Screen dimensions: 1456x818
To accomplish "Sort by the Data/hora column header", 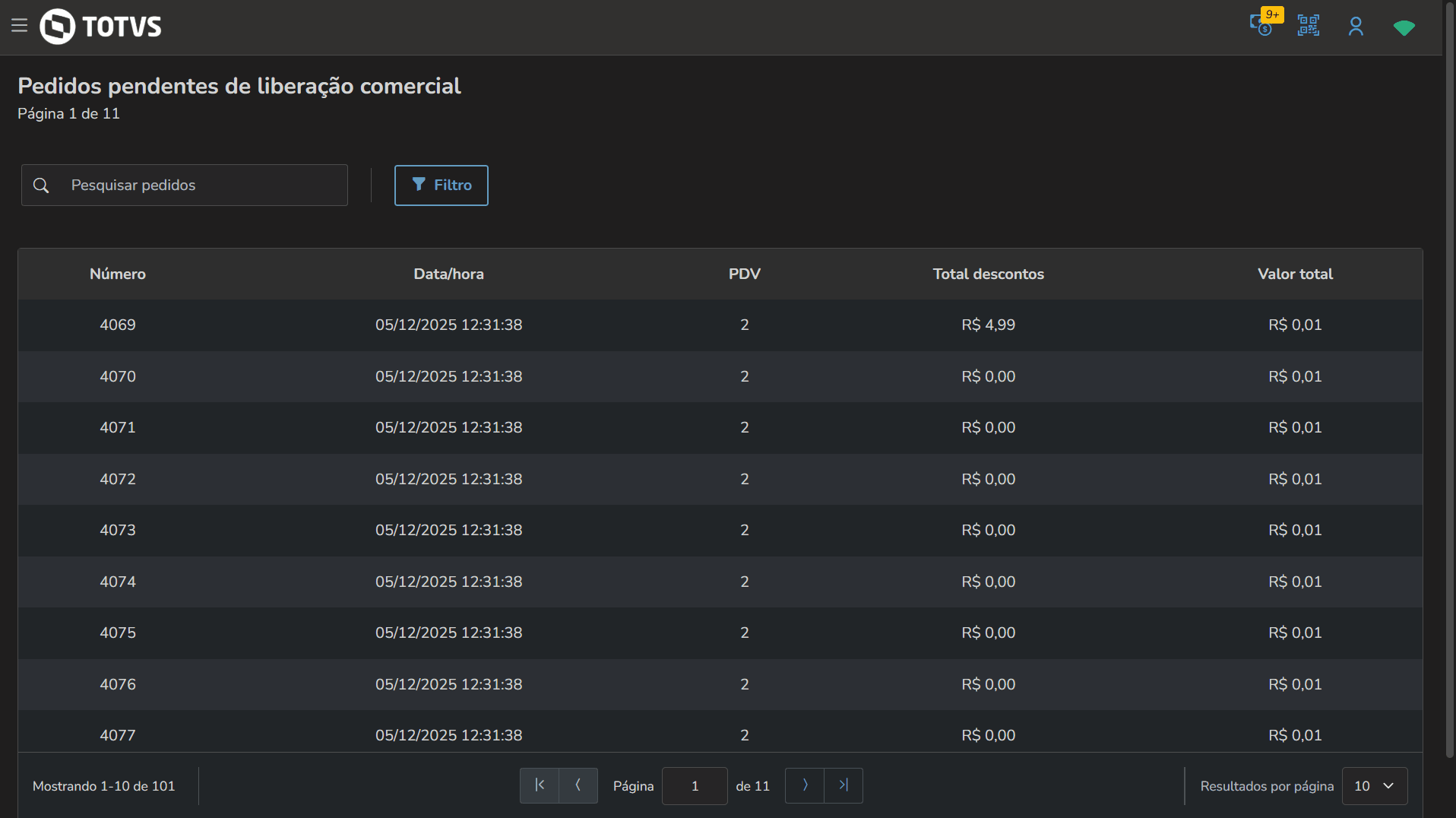I will [x=448, y=274].
